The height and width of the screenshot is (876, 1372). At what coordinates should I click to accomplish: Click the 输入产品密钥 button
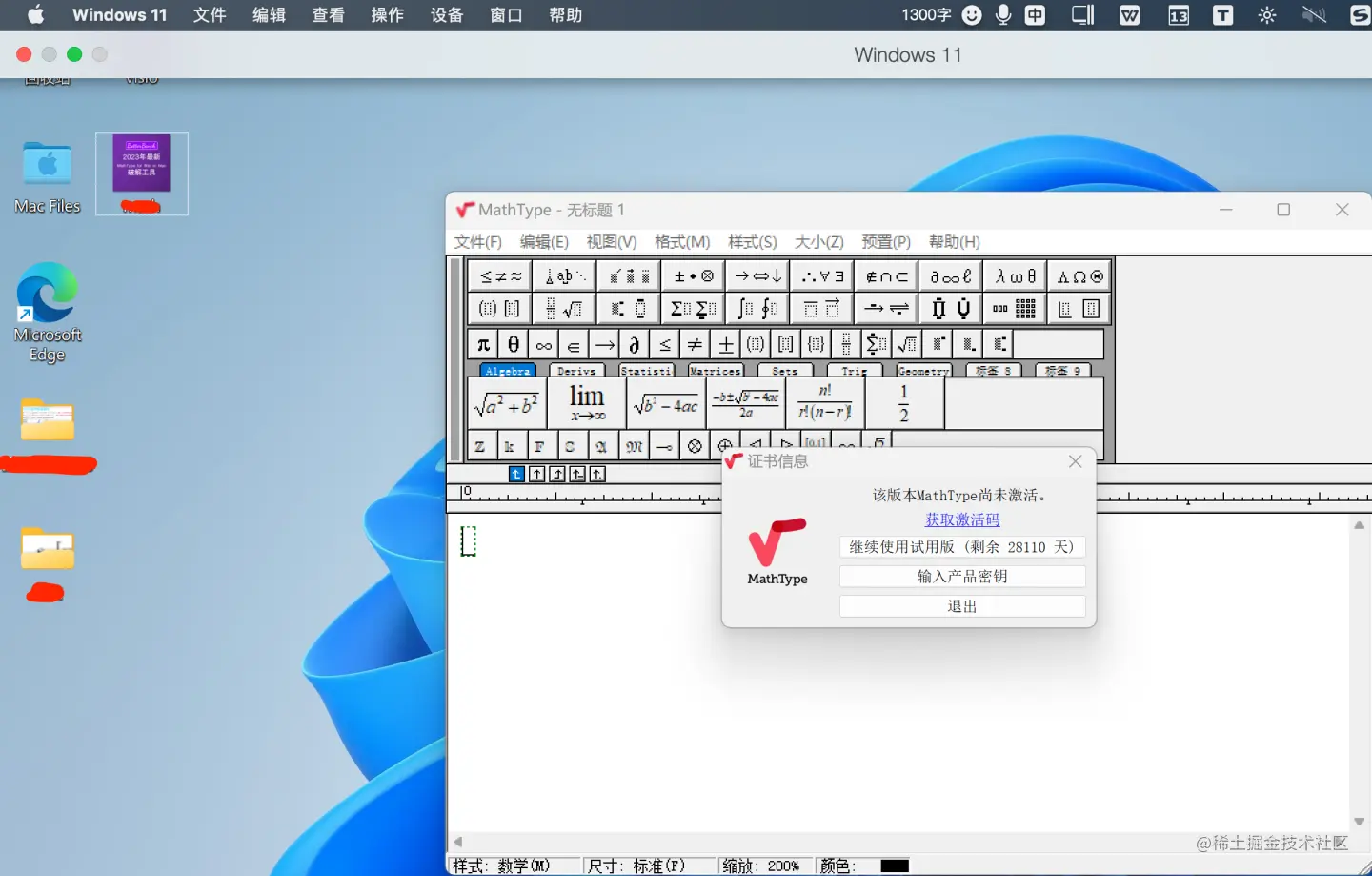pos(962,577)
